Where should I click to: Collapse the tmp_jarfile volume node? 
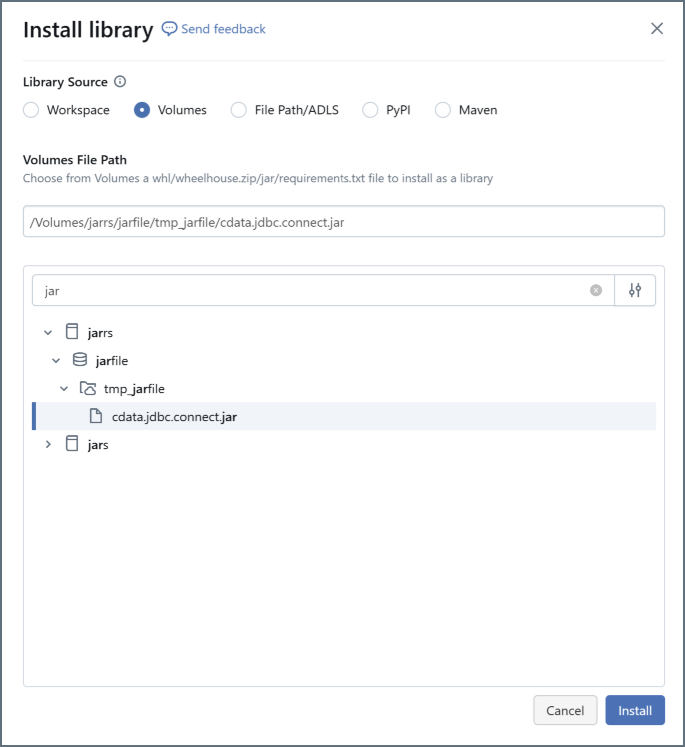click(64, 388)
